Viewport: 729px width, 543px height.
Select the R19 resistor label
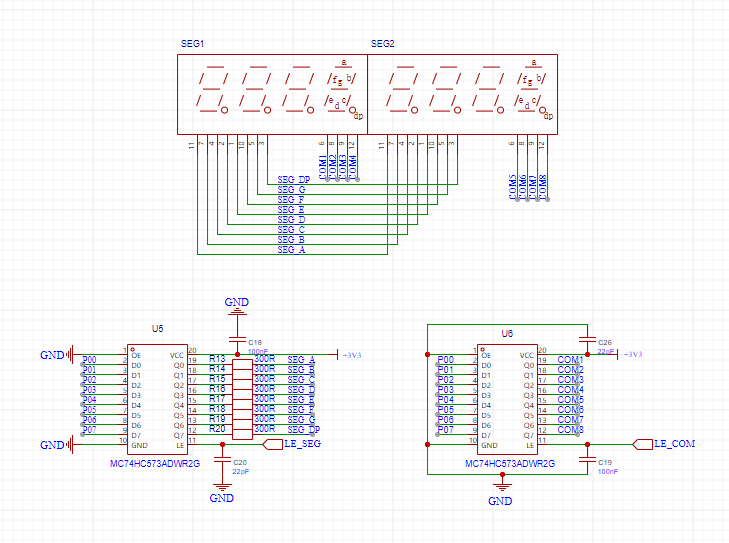tap(217, 419)
